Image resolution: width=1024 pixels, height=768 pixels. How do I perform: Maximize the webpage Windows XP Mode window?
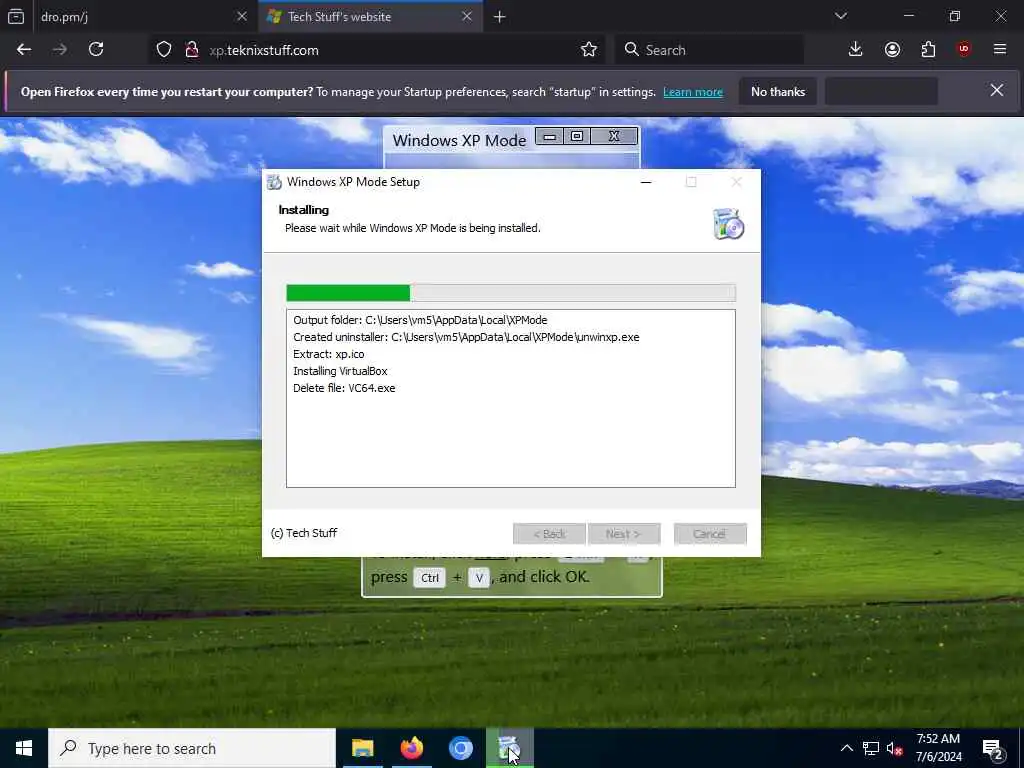coord(577,136)
